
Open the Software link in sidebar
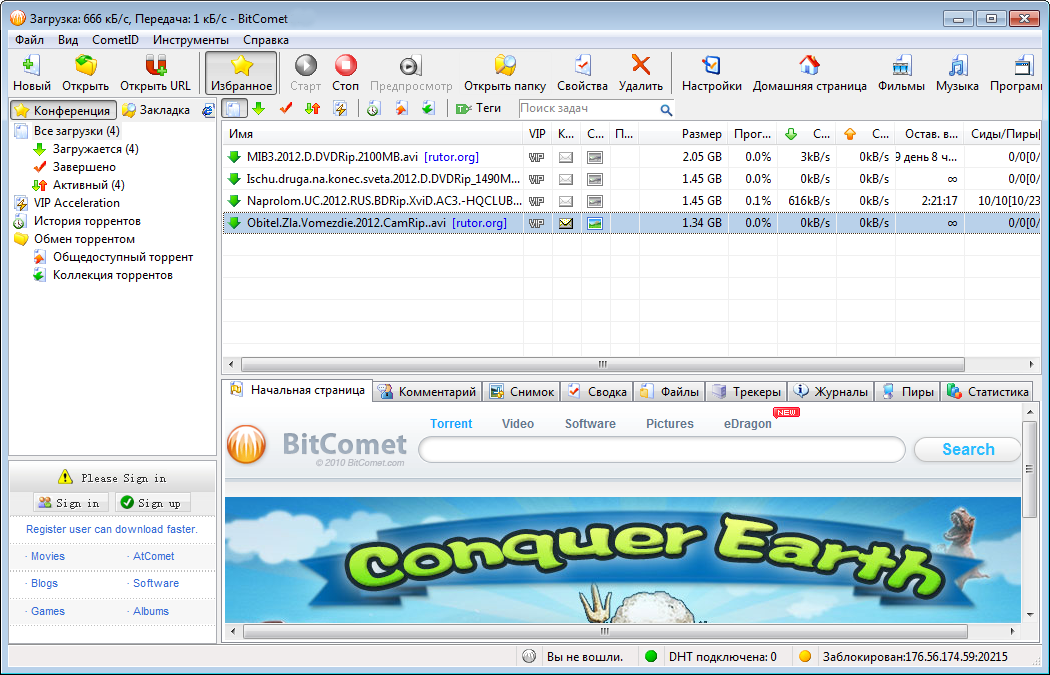tap(155, 583)
